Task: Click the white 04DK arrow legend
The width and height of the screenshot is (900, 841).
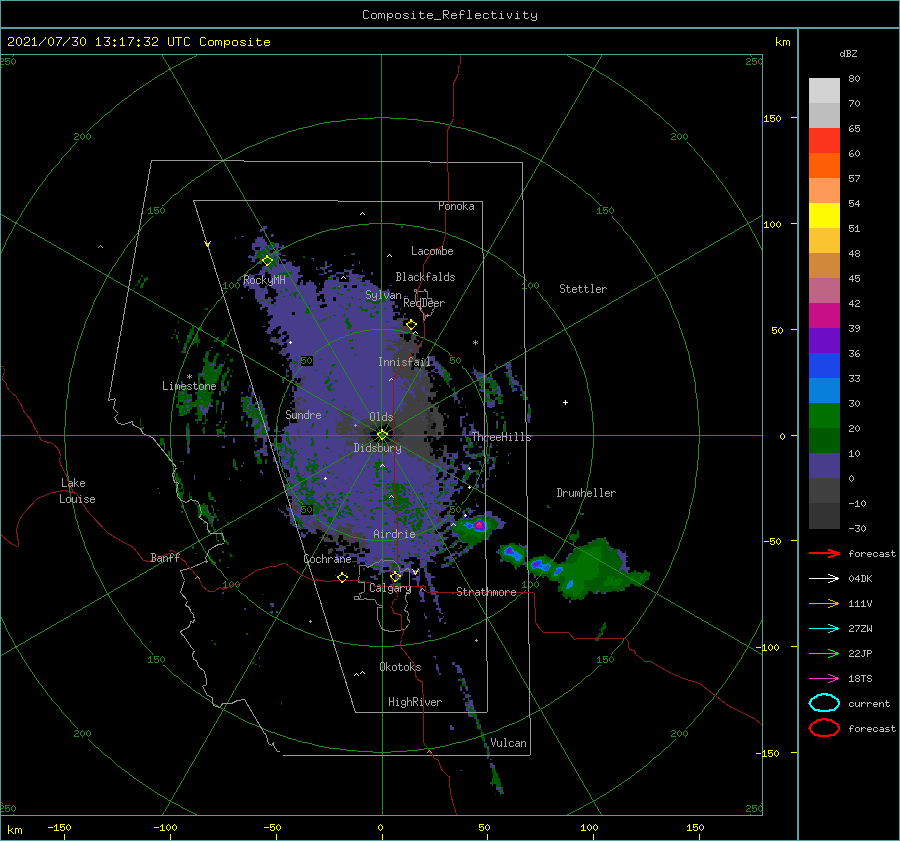Action: coord(824,579)
